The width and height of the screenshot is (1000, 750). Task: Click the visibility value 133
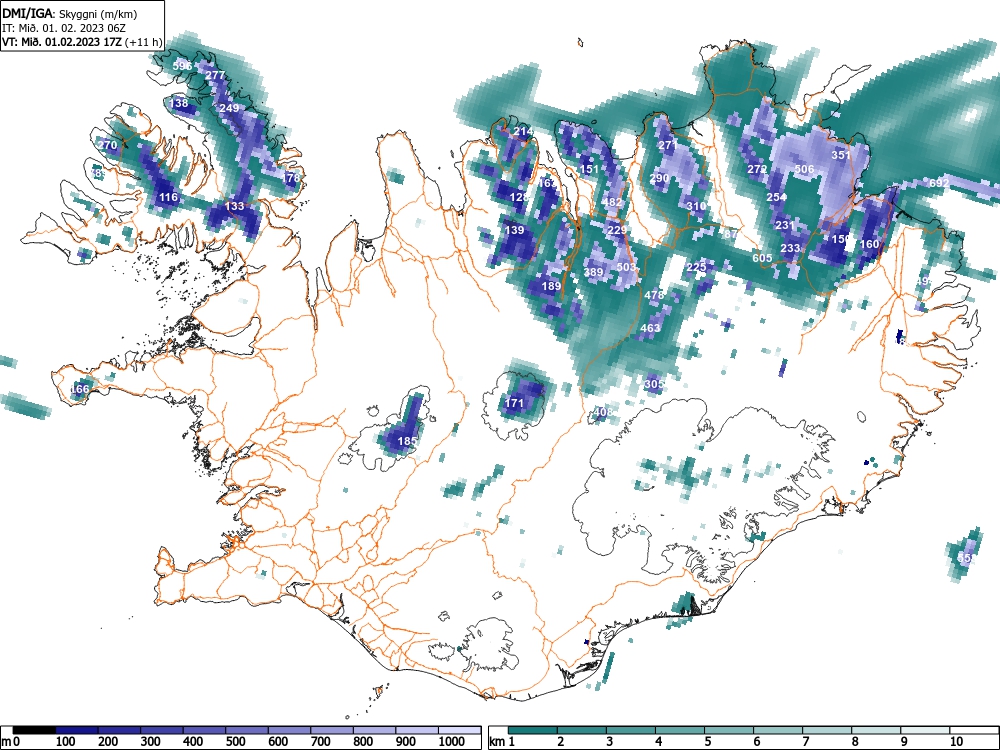pos(235,206)
